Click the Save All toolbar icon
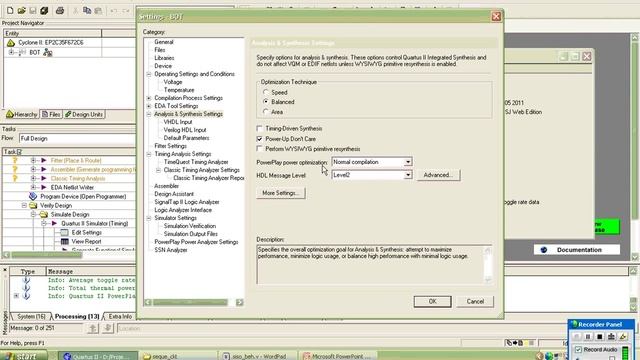This screenshot has width=640, height=360. click(44, 11)
